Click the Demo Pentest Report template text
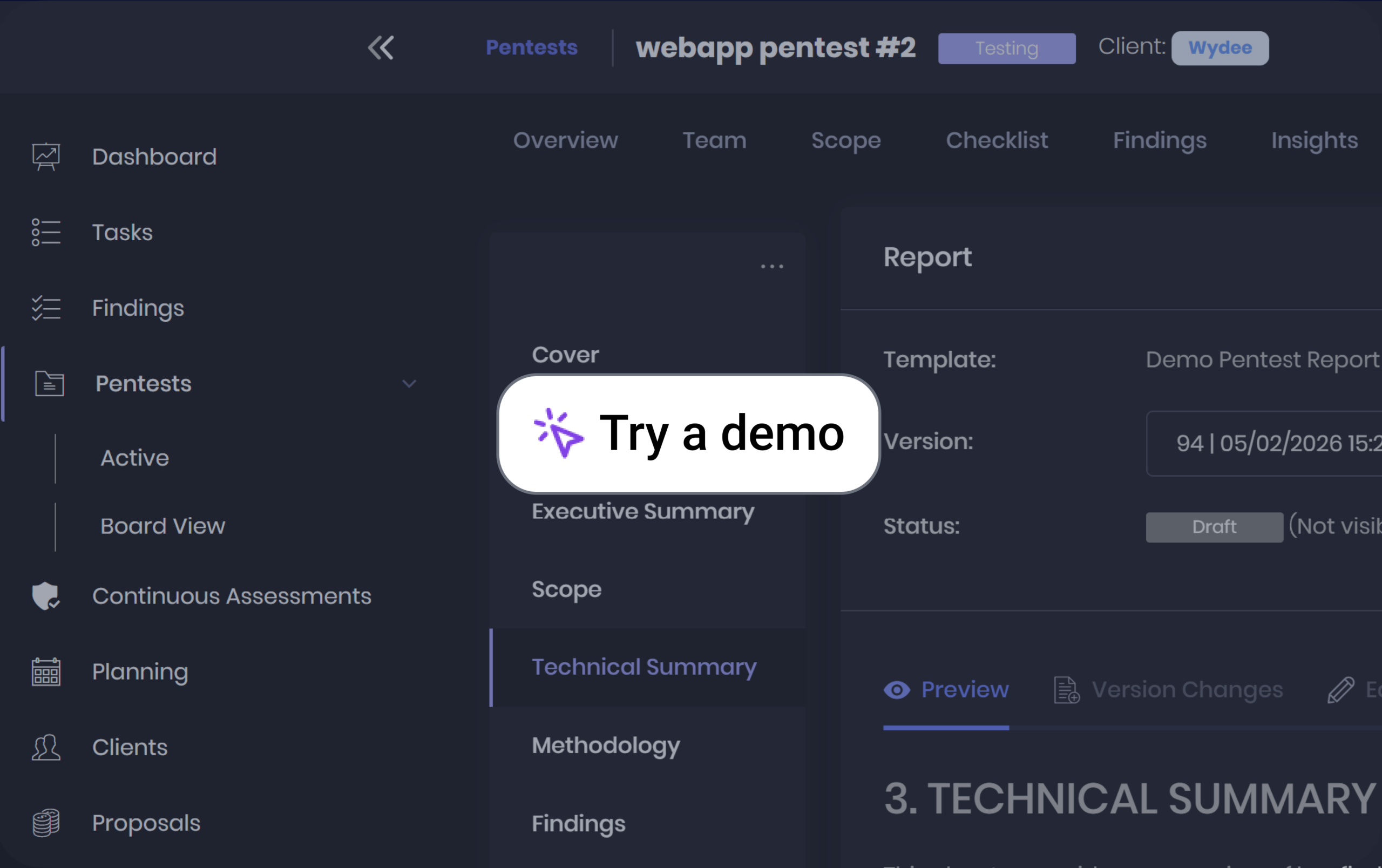1382x868 pixels. tap(1263, 360)
